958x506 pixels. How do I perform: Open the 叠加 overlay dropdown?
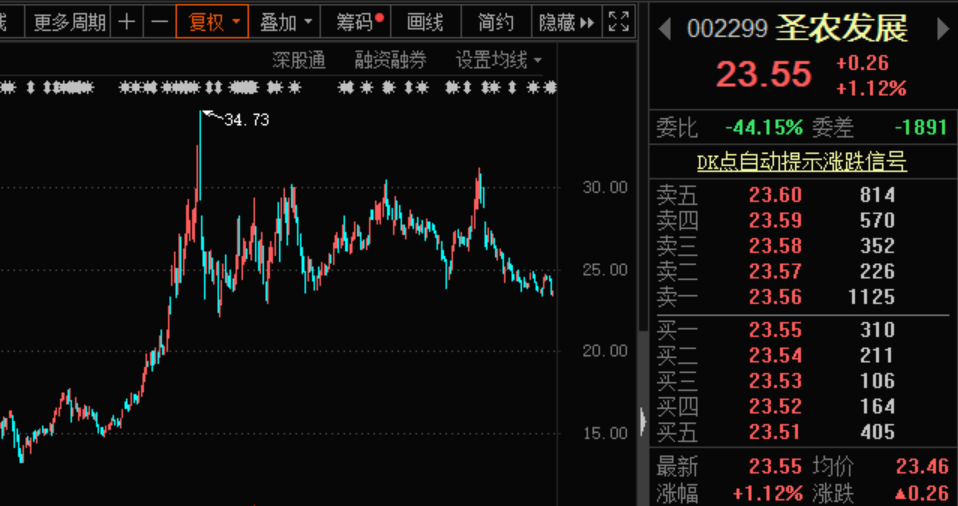(285, 23)
